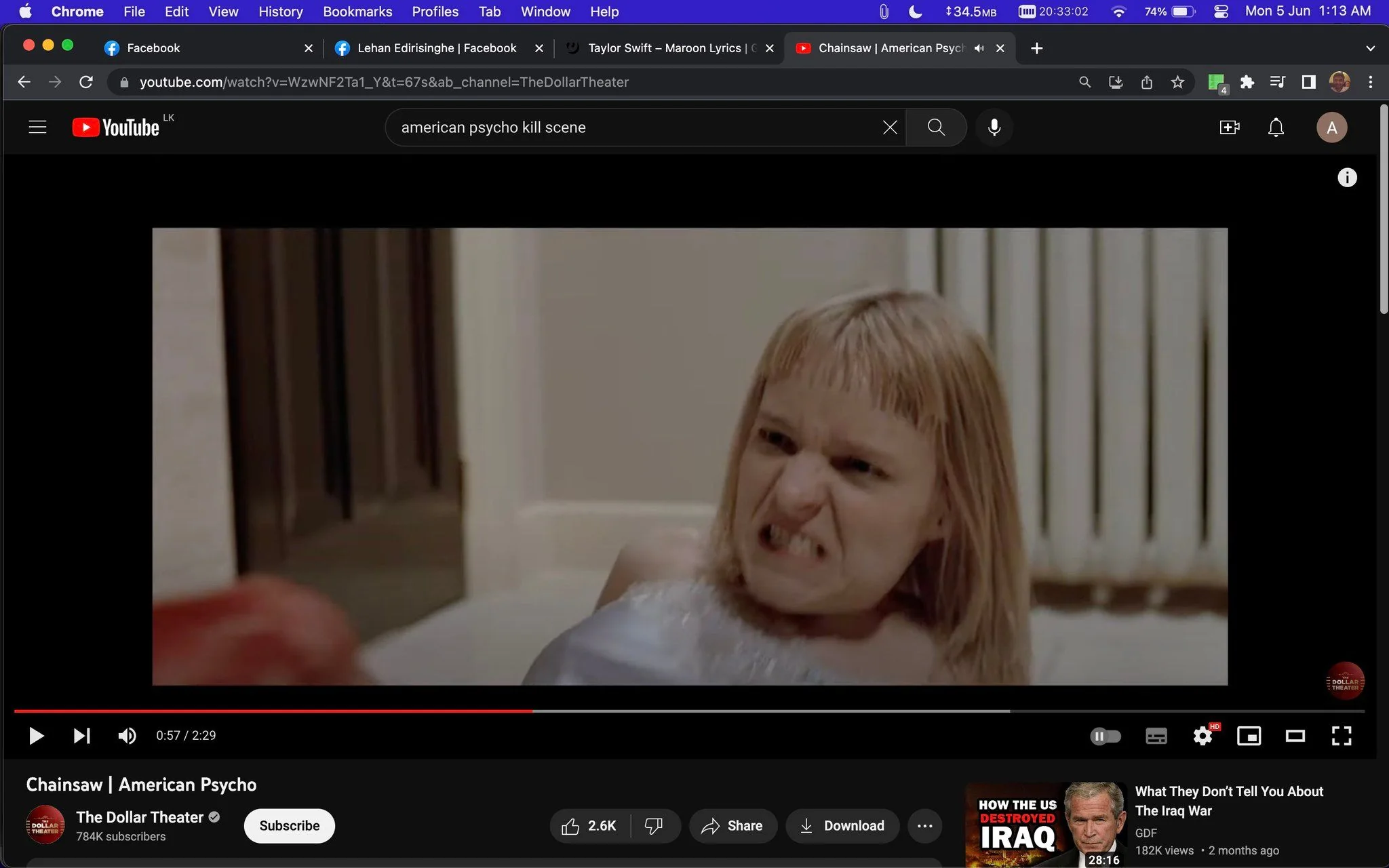Like the video
Viewport: 1389px width, 868px height.
pos(589,826)
